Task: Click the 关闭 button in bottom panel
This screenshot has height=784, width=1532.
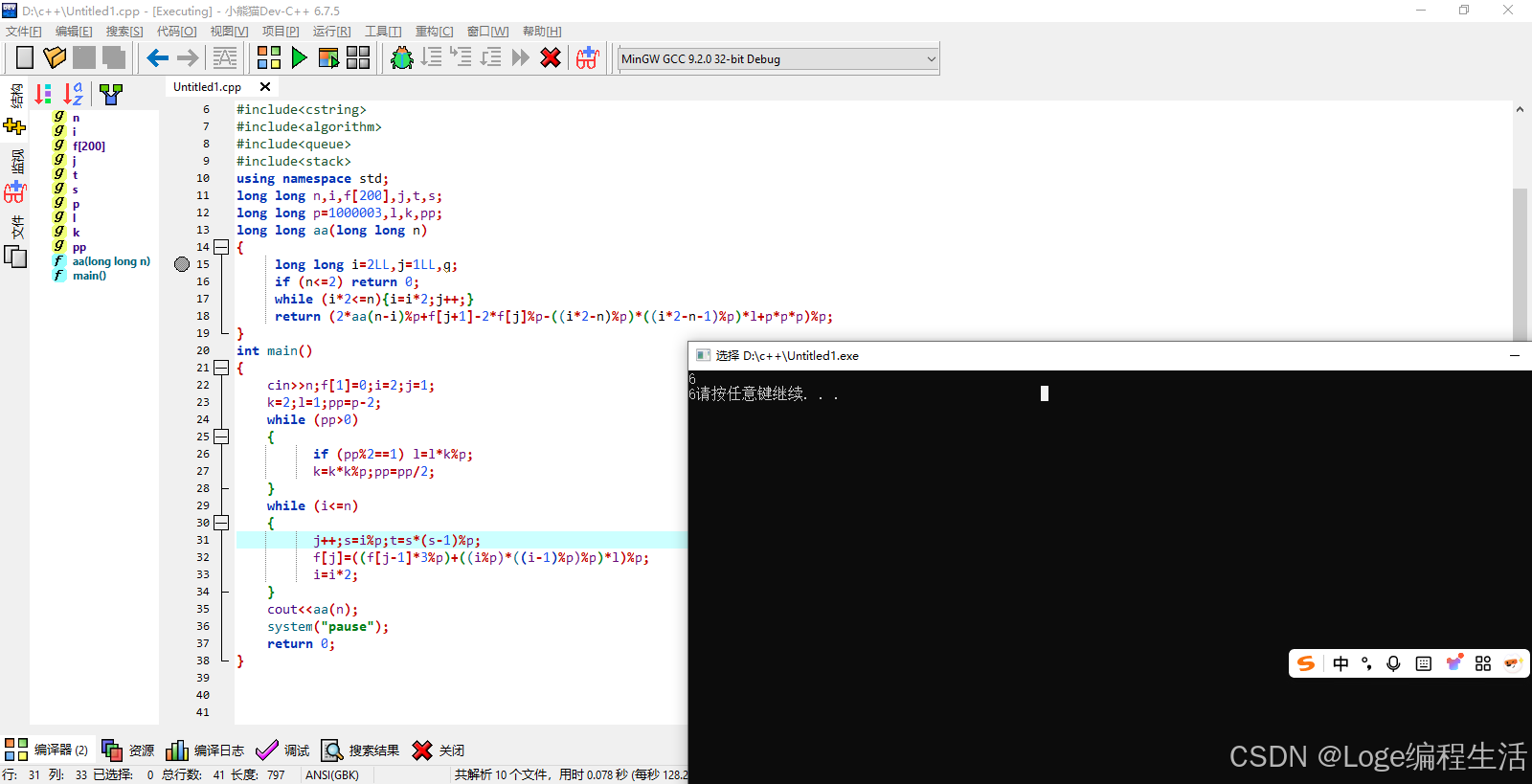Action: coord(439,750)
